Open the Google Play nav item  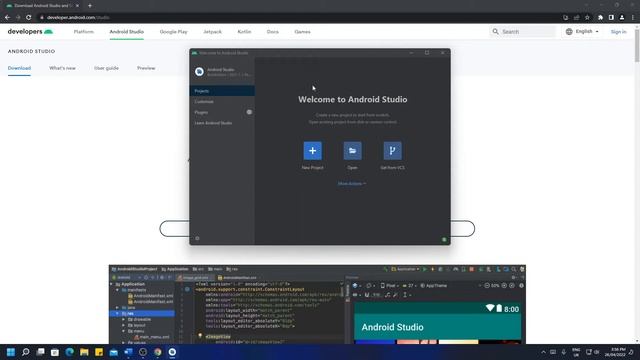(173, 31)
